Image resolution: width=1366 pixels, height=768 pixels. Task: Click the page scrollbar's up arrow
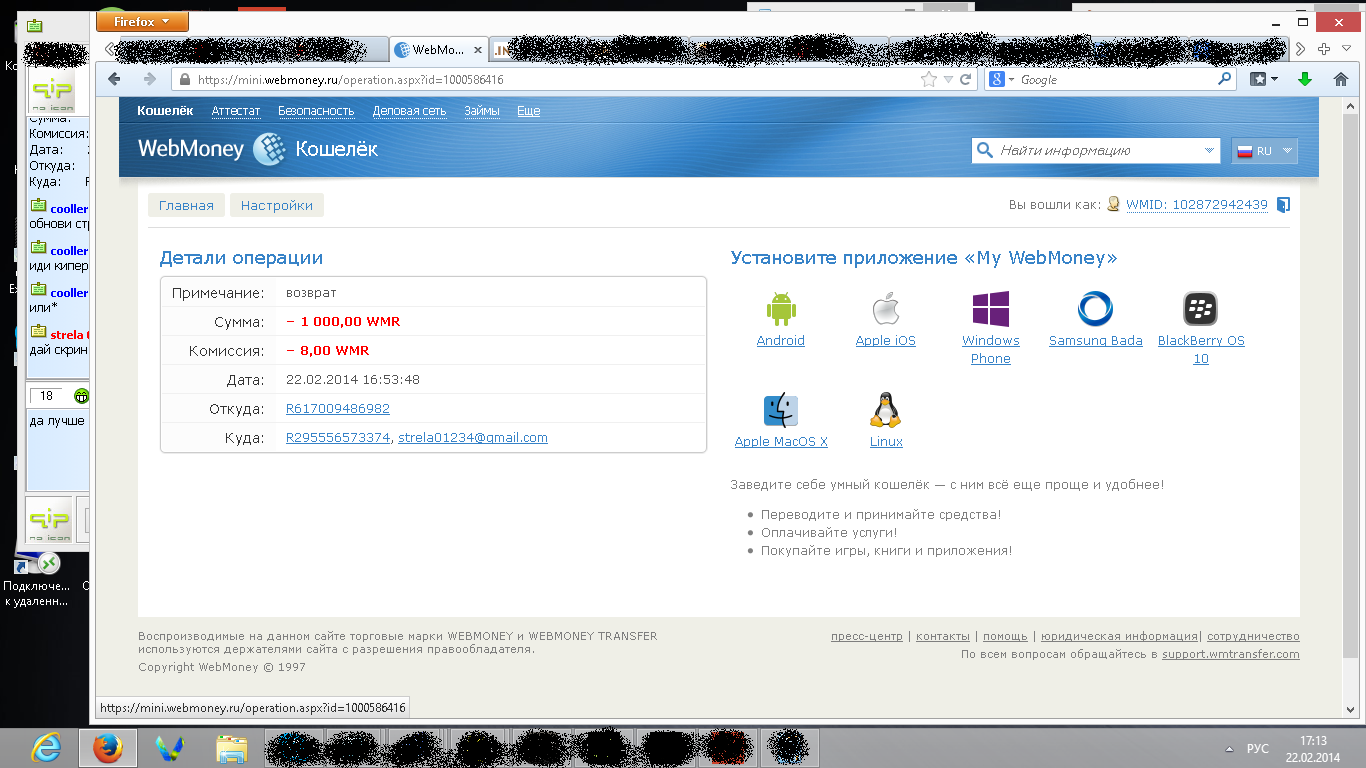pos(1350,107)
